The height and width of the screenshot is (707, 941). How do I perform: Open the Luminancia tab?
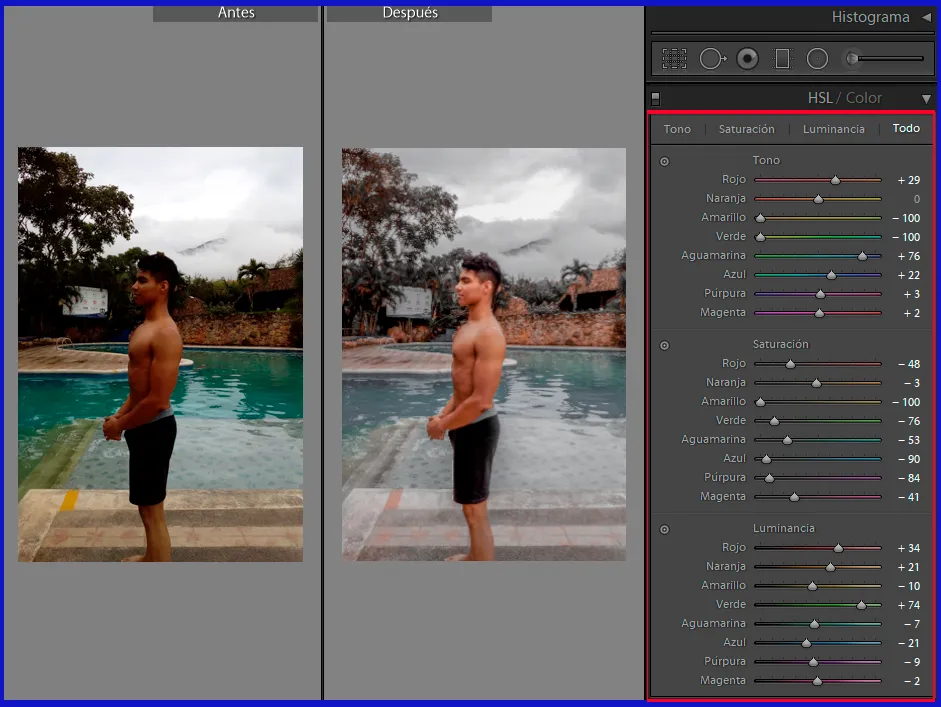click(x=833, y=129)
